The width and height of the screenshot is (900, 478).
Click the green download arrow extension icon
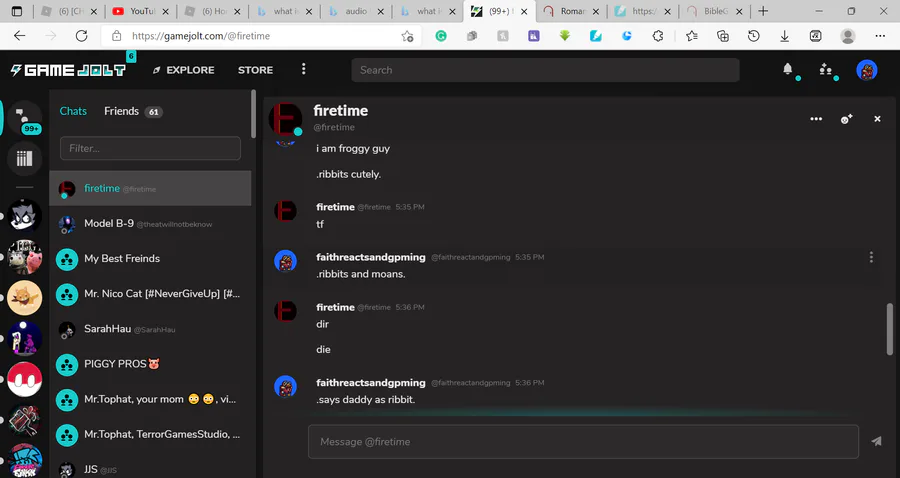565,36
